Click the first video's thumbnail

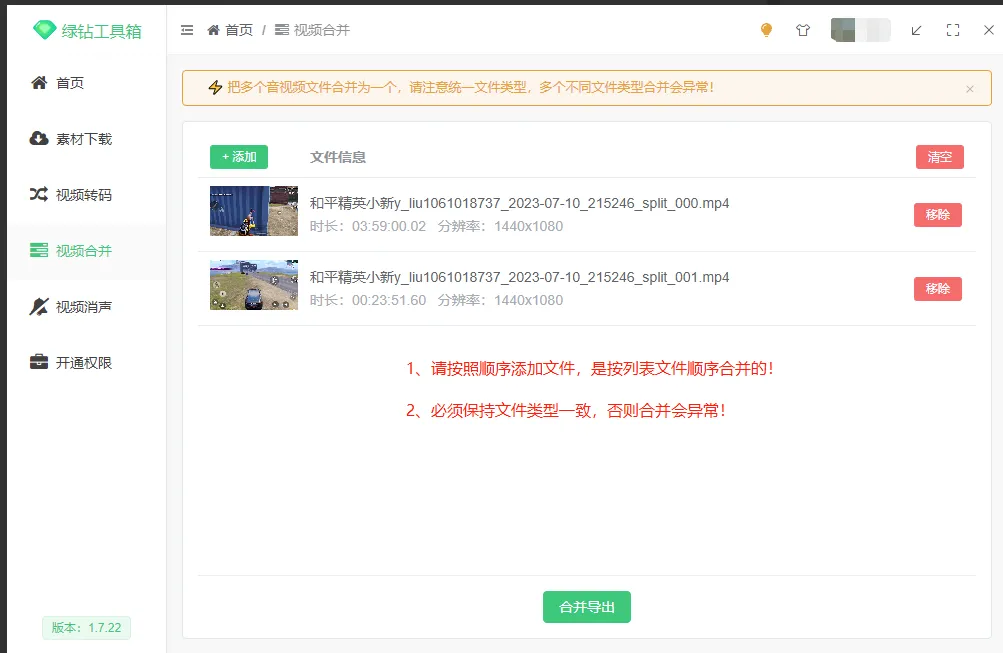tap(254, 211)
